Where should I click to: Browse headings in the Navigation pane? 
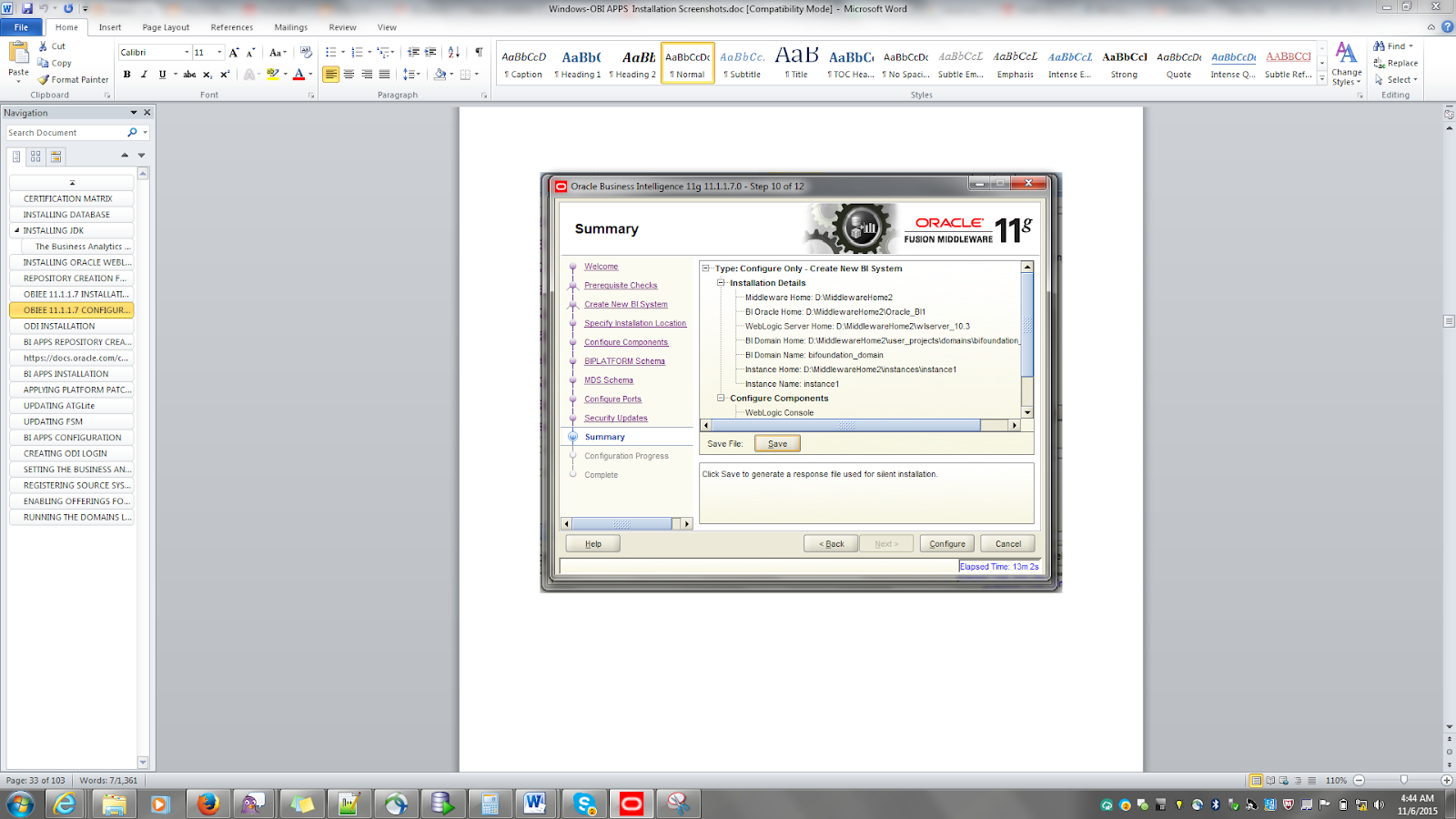point(16,157)
